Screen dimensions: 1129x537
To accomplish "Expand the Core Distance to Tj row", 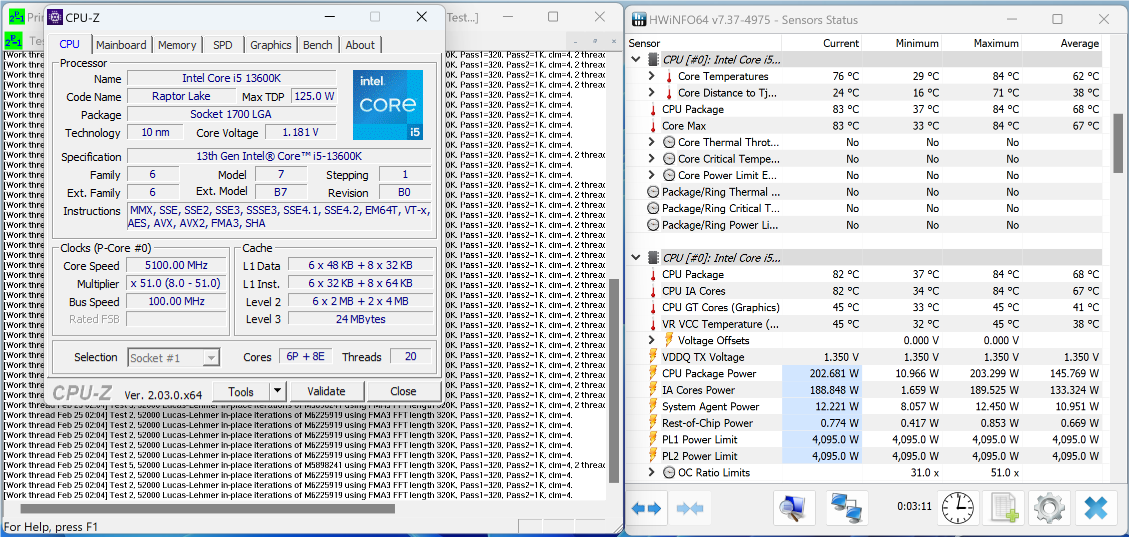I will click(652, 93).
